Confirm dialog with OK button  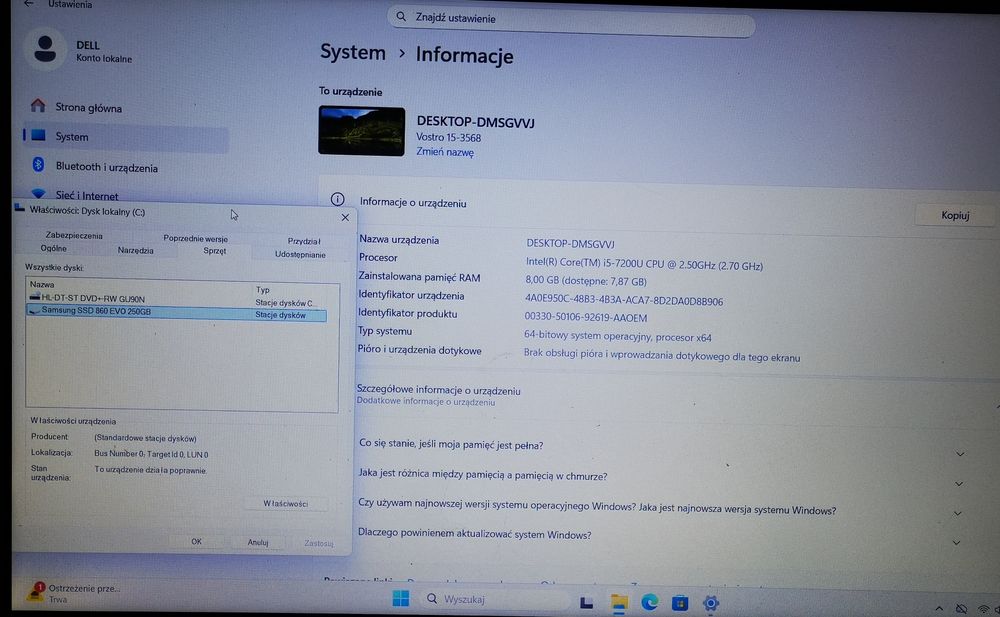pos(196,541)
